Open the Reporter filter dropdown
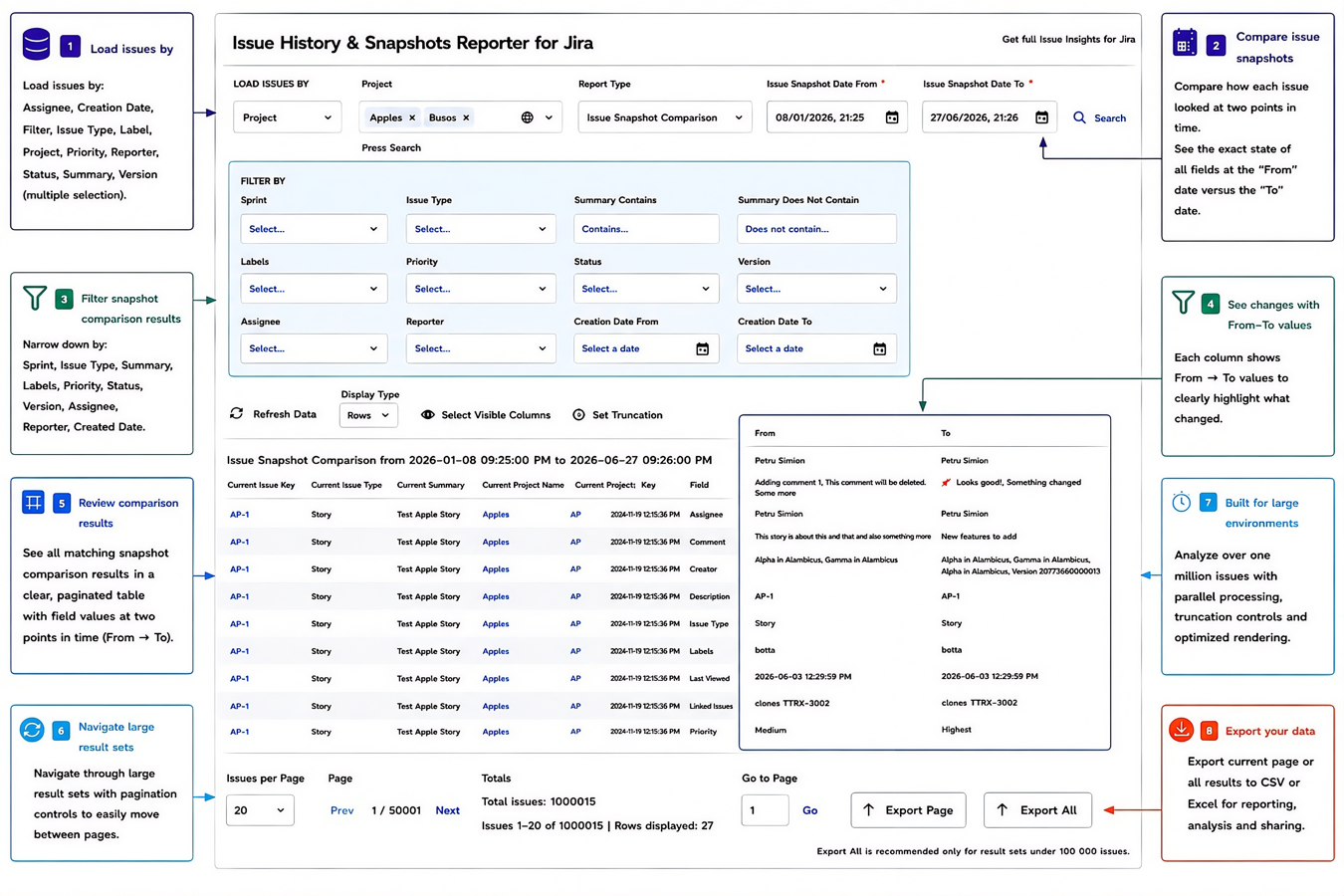This screenshot has height=896, width=1344. (481, 348)
